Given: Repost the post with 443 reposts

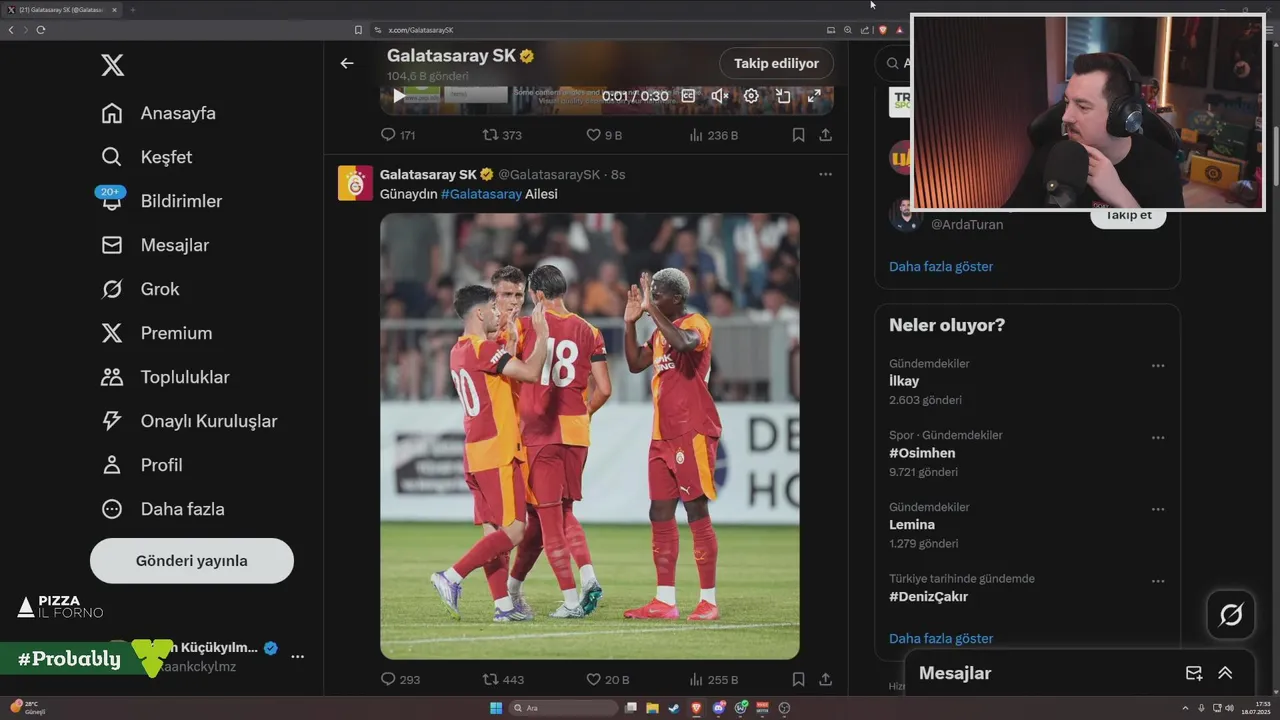Looking at the screenshot, I should tap(503, 679).
